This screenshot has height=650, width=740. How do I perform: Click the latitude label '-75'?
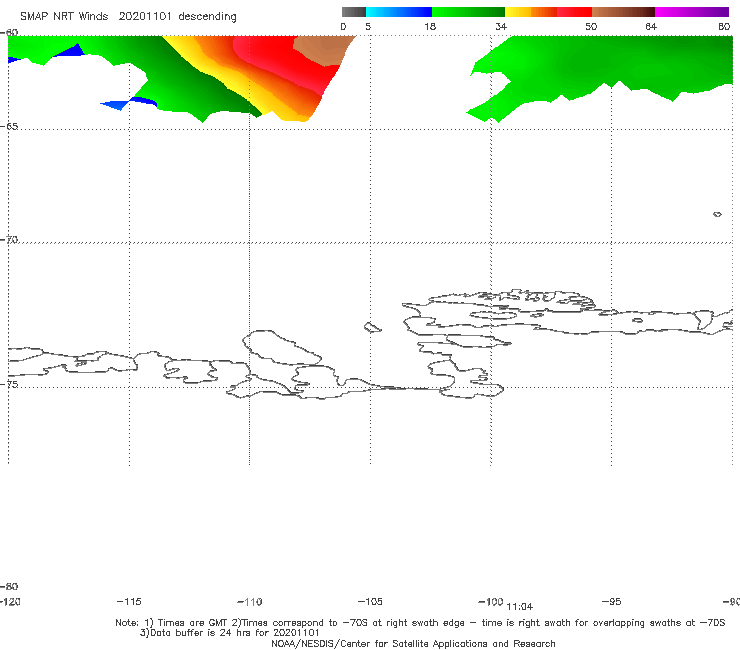point(9,384)
